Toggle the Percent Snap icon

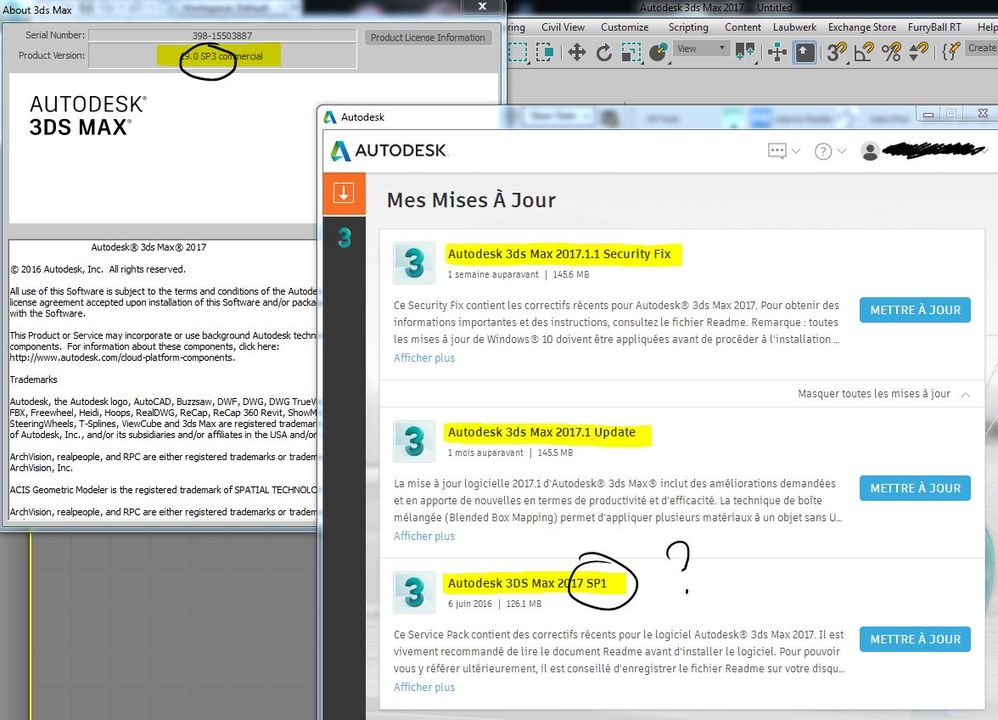coord(891,52)
